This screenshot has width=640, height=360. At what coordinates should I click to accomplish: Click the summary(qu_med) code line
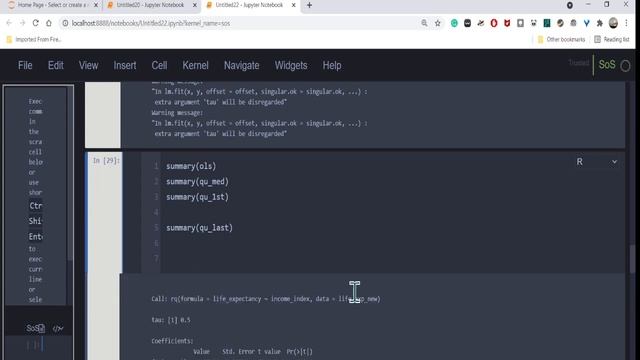pos(197,182)
